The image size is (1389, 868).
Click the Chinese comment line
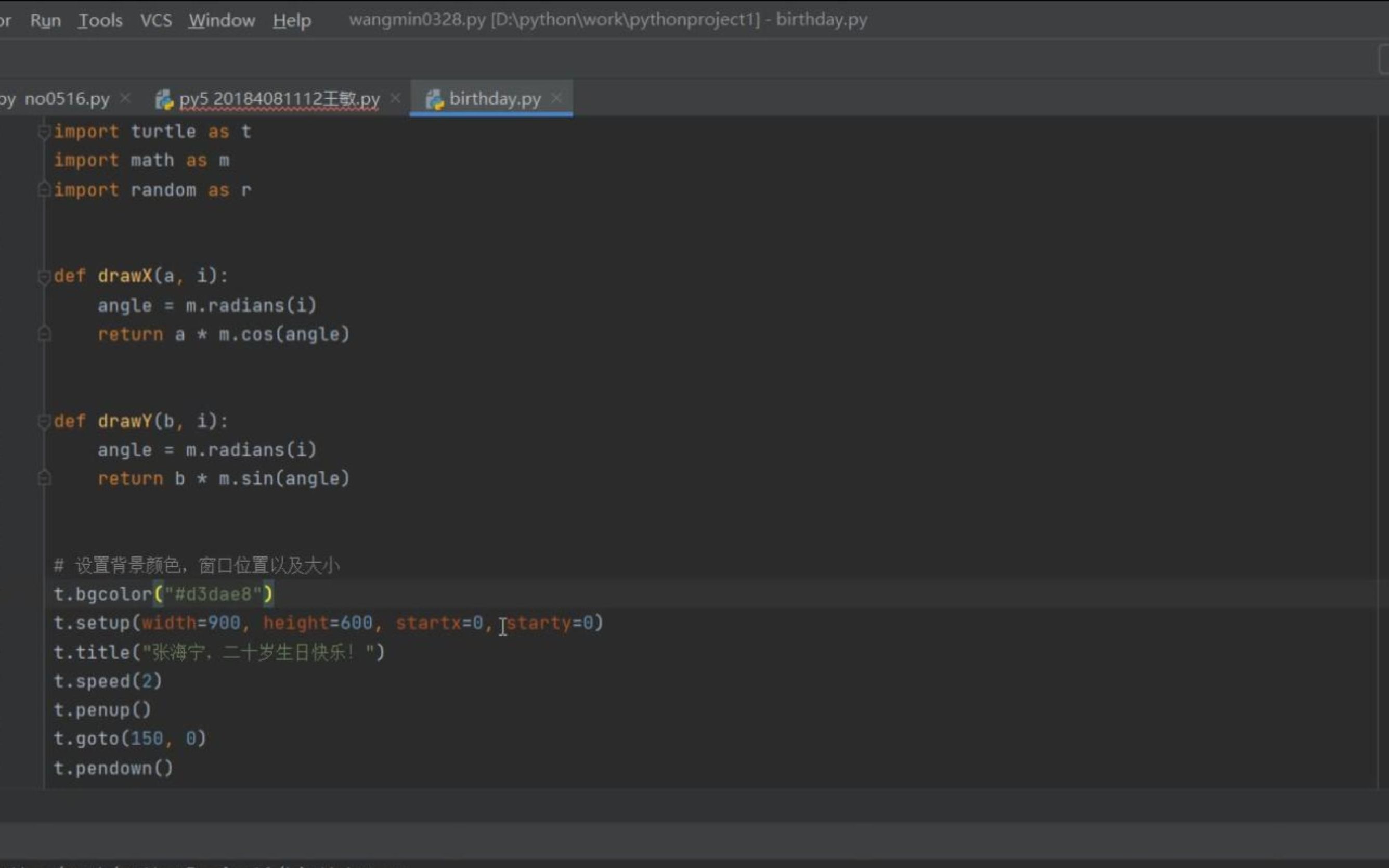[197, 565]
